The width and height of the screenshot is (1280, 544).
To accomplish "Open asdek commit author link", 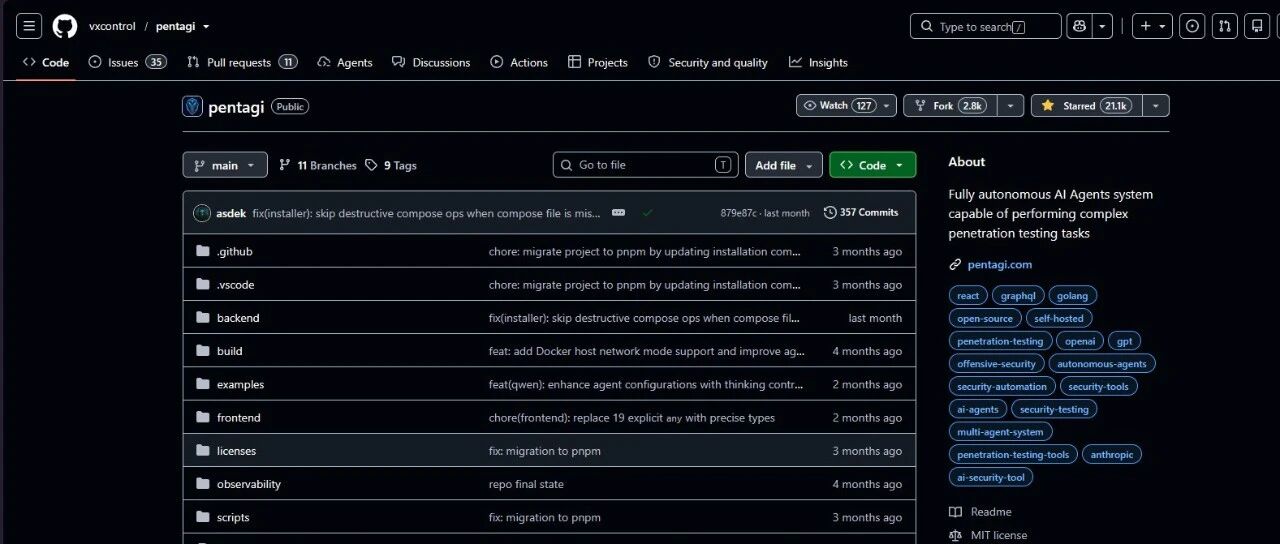I will click(231, 213).
